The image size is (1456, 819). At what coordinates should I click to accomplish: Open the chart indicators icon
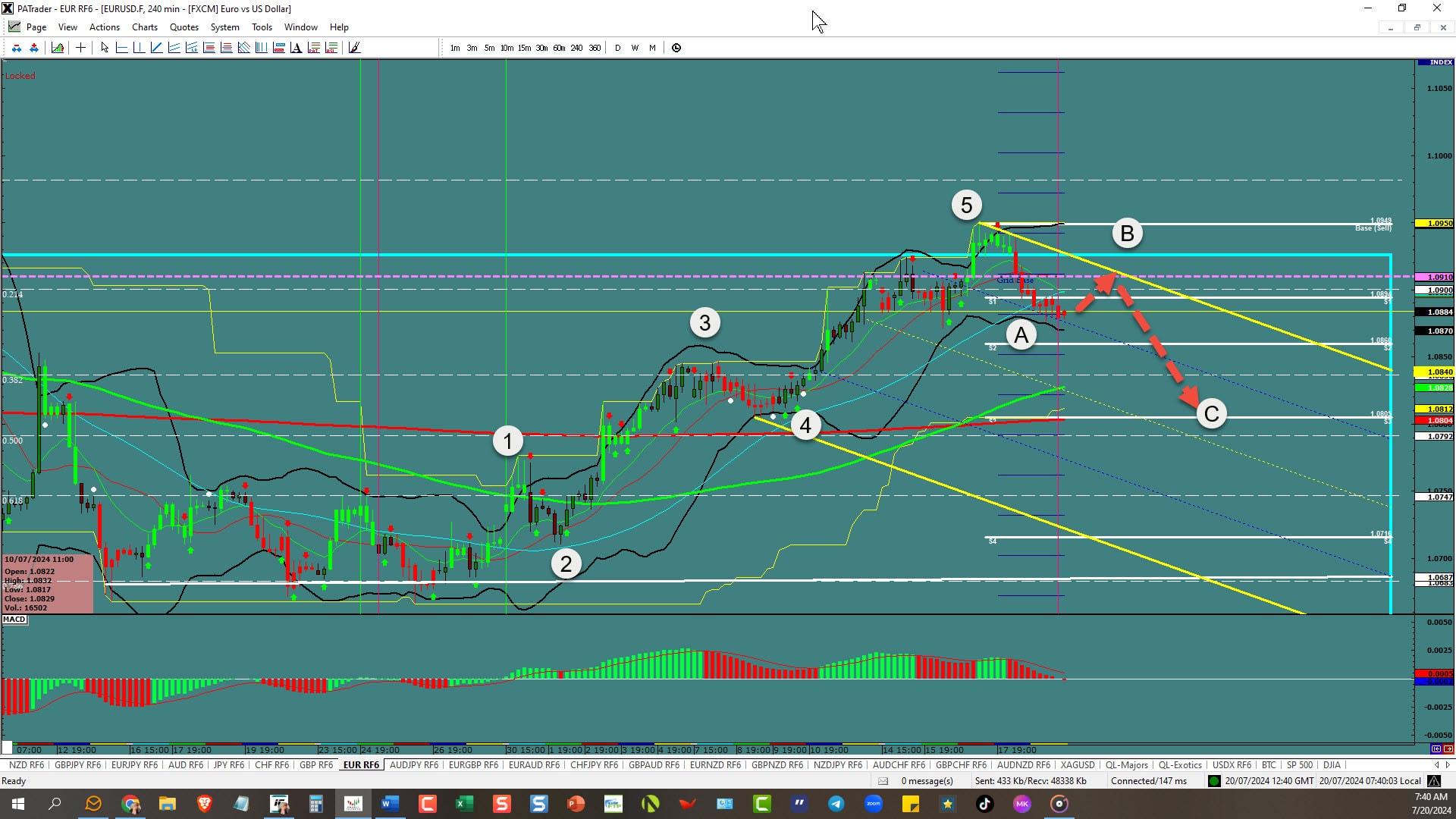point(58,48)
